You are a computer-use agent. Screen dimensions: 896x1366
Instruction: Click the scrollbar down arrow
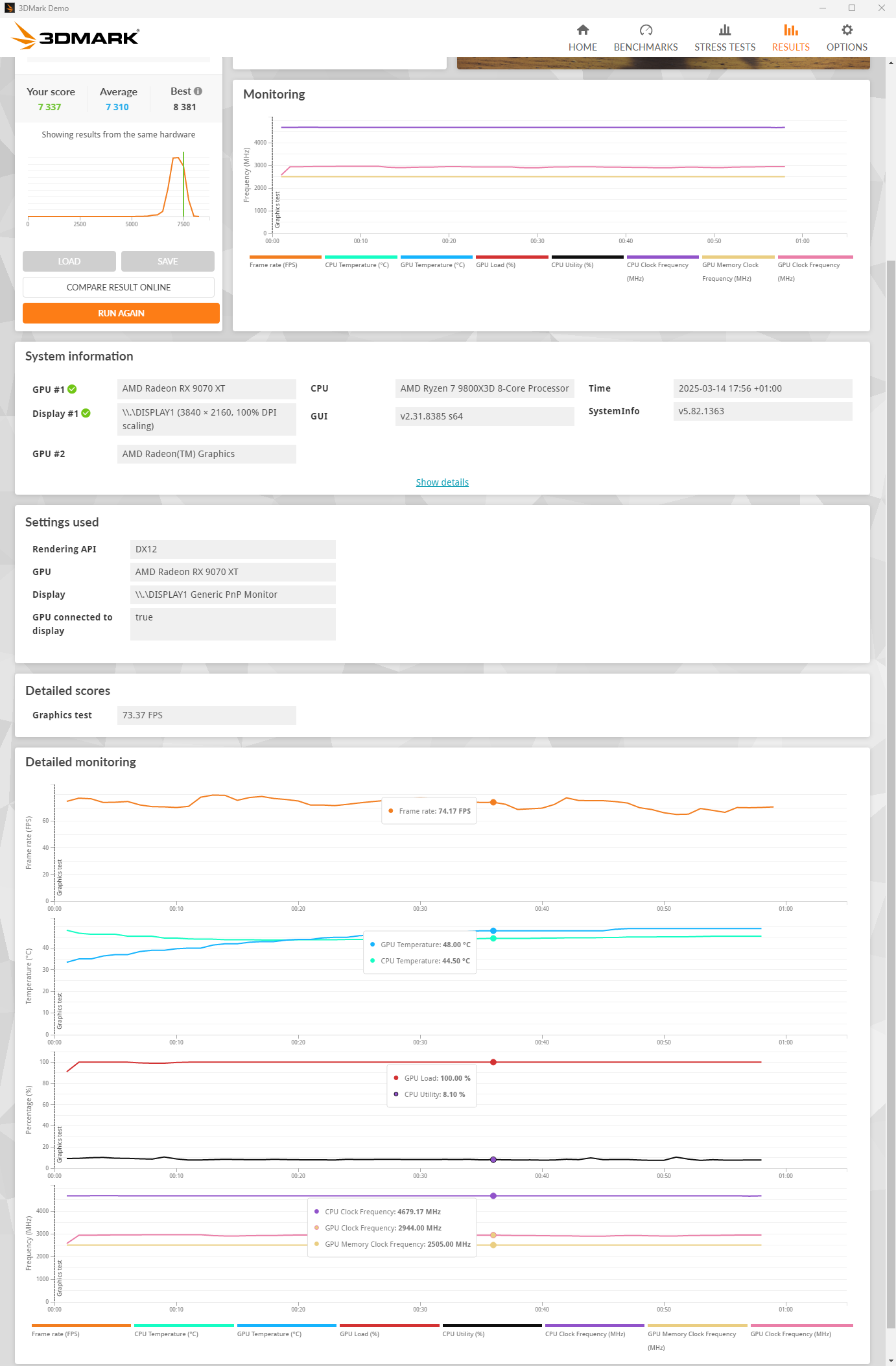(891, 1360)
